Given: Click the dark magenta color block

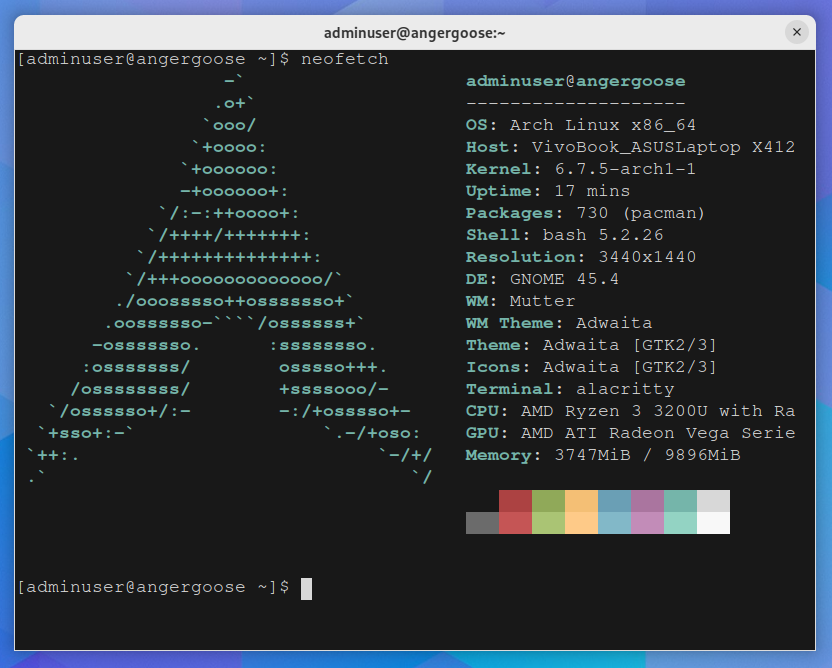Looking at the screenshot, I should [x=647, y=501].
